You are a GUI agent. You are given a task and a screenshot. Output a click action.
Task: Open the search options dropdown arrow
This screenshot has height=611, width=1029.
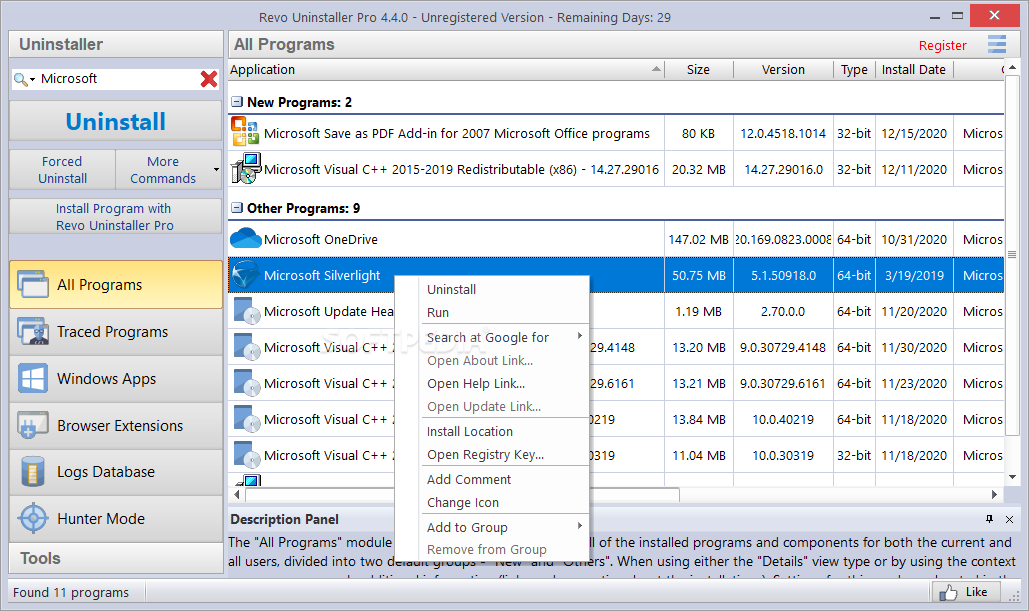[x=32, y=80]
